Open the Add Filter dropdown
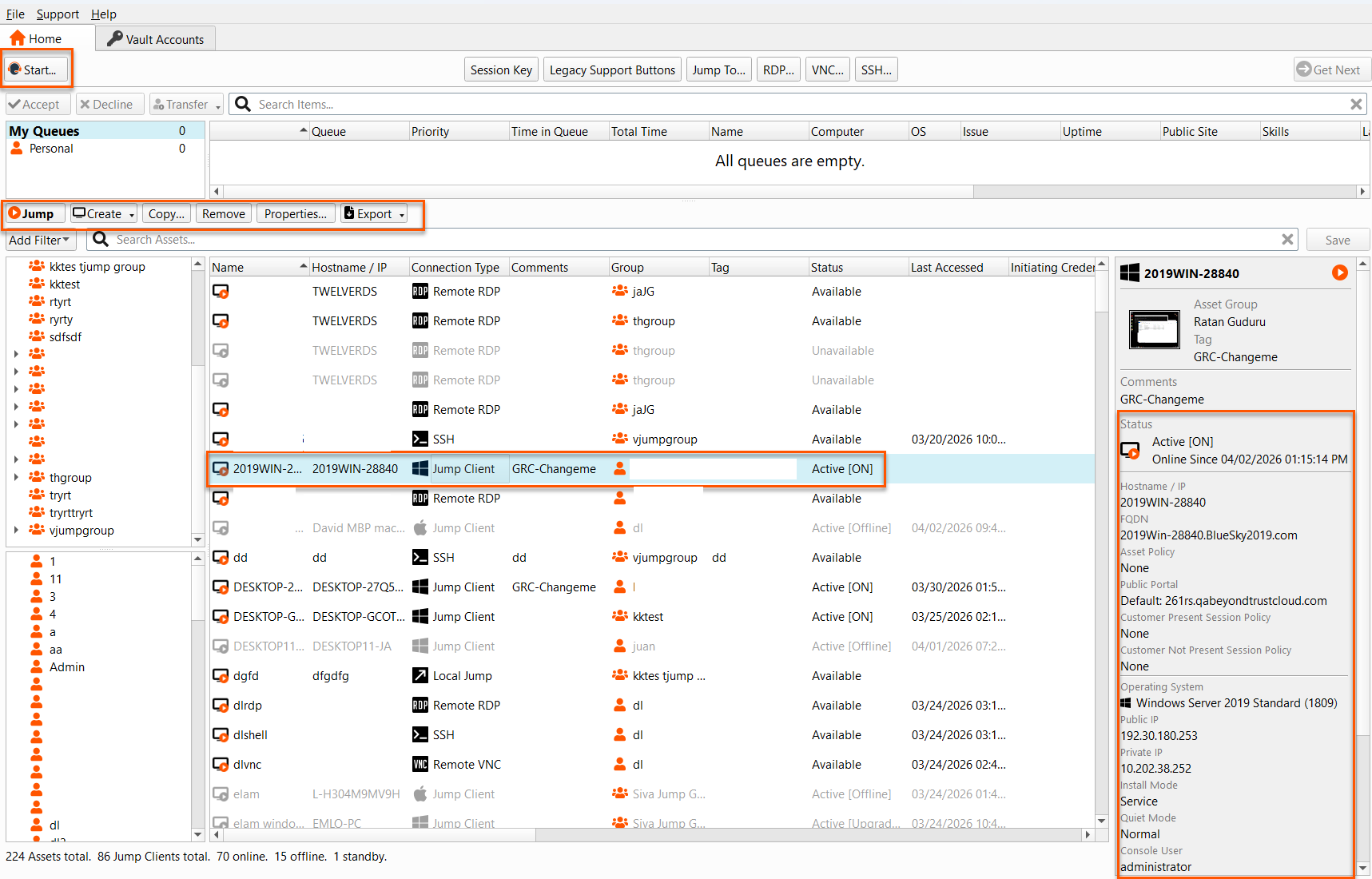Image resolution: width=1372 pixels, height=879 pixels. tap(39, 241)
